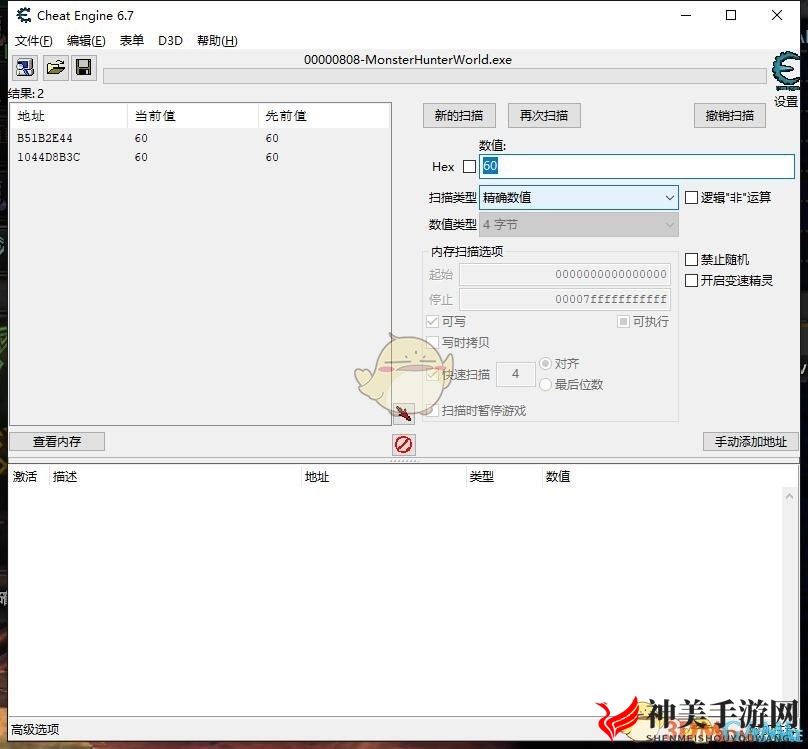Select address B51B2E44 in results
This screenshot has width=808, height=749.
pyautogui.click(x=44, y=138)
